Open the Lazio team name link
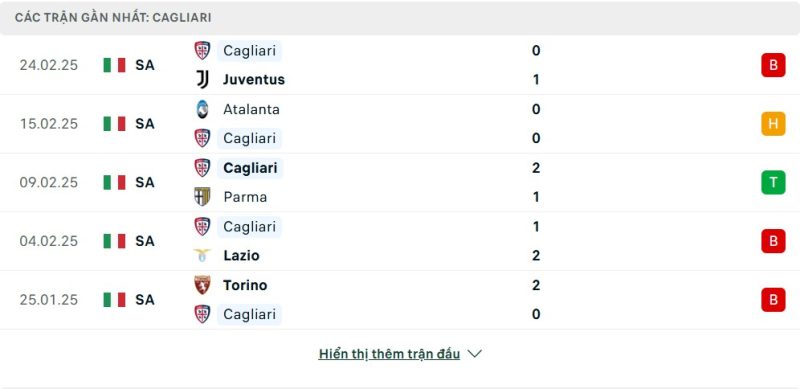This screenshot has width=800, height=389. tap(241, 255)
